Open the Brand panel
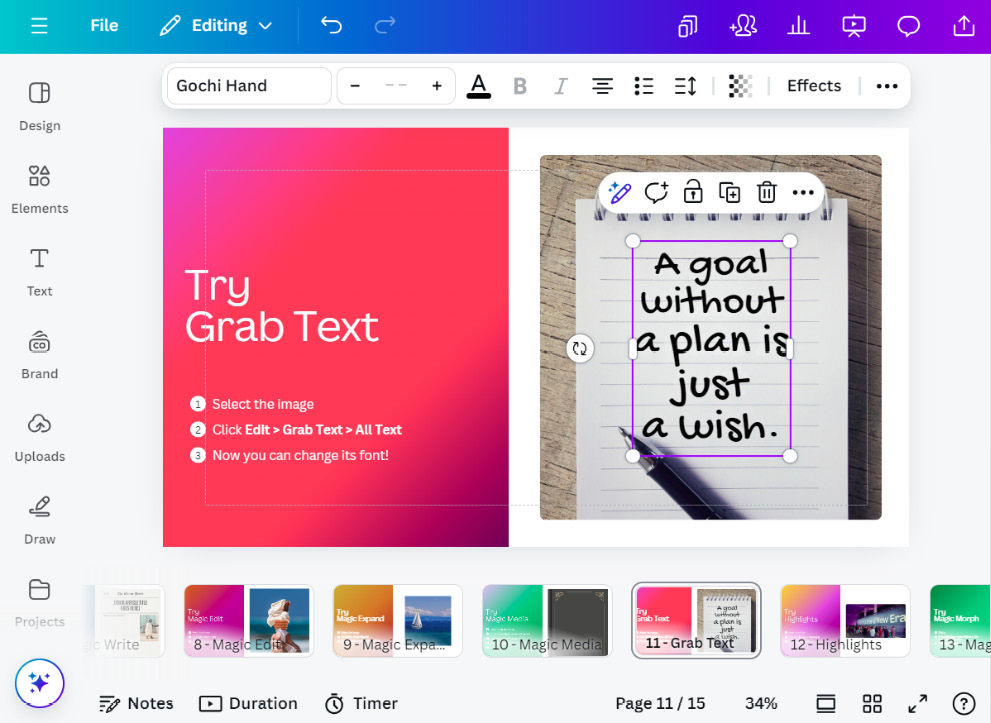This screenshot has height=723, width=991. tap(39, 355)
